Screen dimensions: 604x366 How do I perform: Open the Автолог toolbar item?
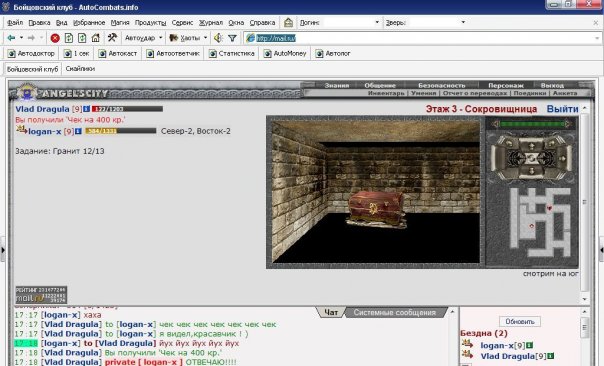point(333,54)
